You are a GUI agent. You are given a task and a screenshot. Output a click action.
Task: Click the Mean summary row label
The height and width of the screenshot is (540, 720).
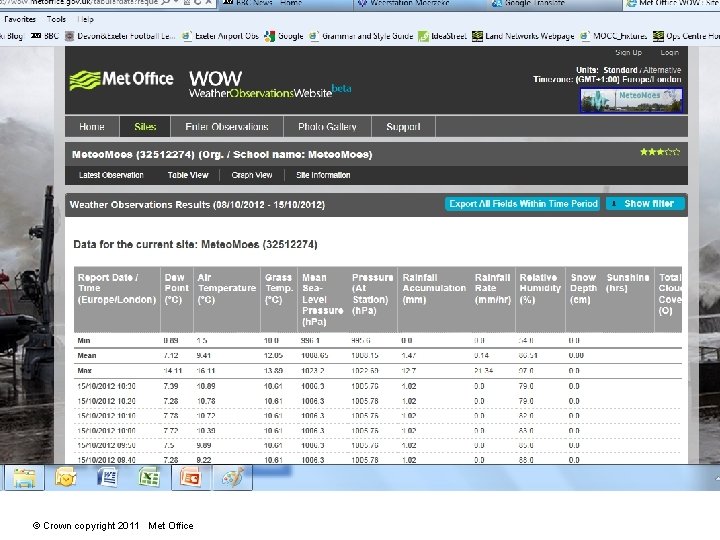(87, 355)
